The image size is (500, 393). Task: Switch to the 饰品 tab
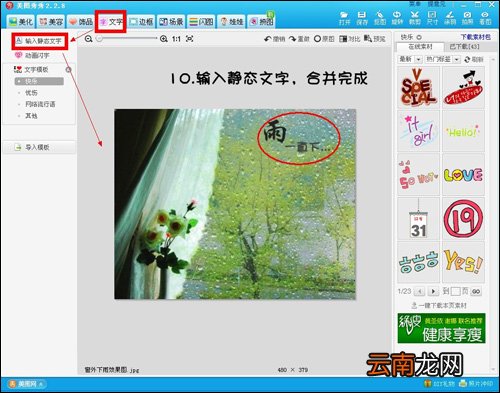(81, 22)
